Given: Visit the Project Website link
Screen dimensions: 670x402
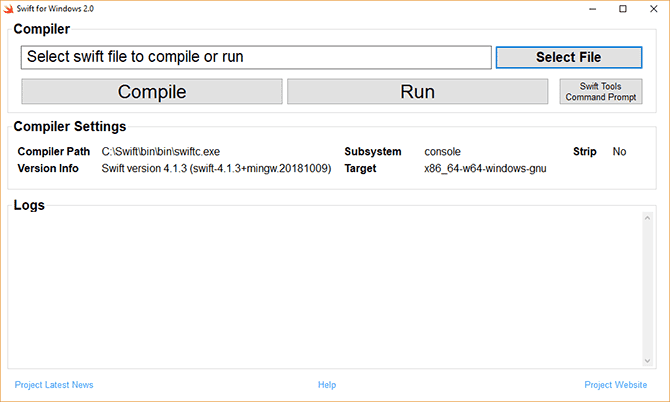Looking at the screenshot, I should (615, 385).
